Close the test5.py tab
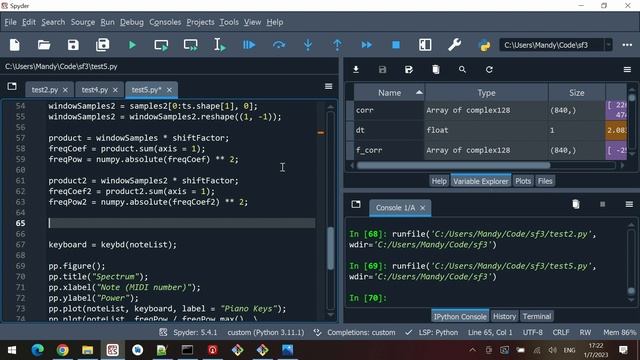 click(x=169, y=90)
